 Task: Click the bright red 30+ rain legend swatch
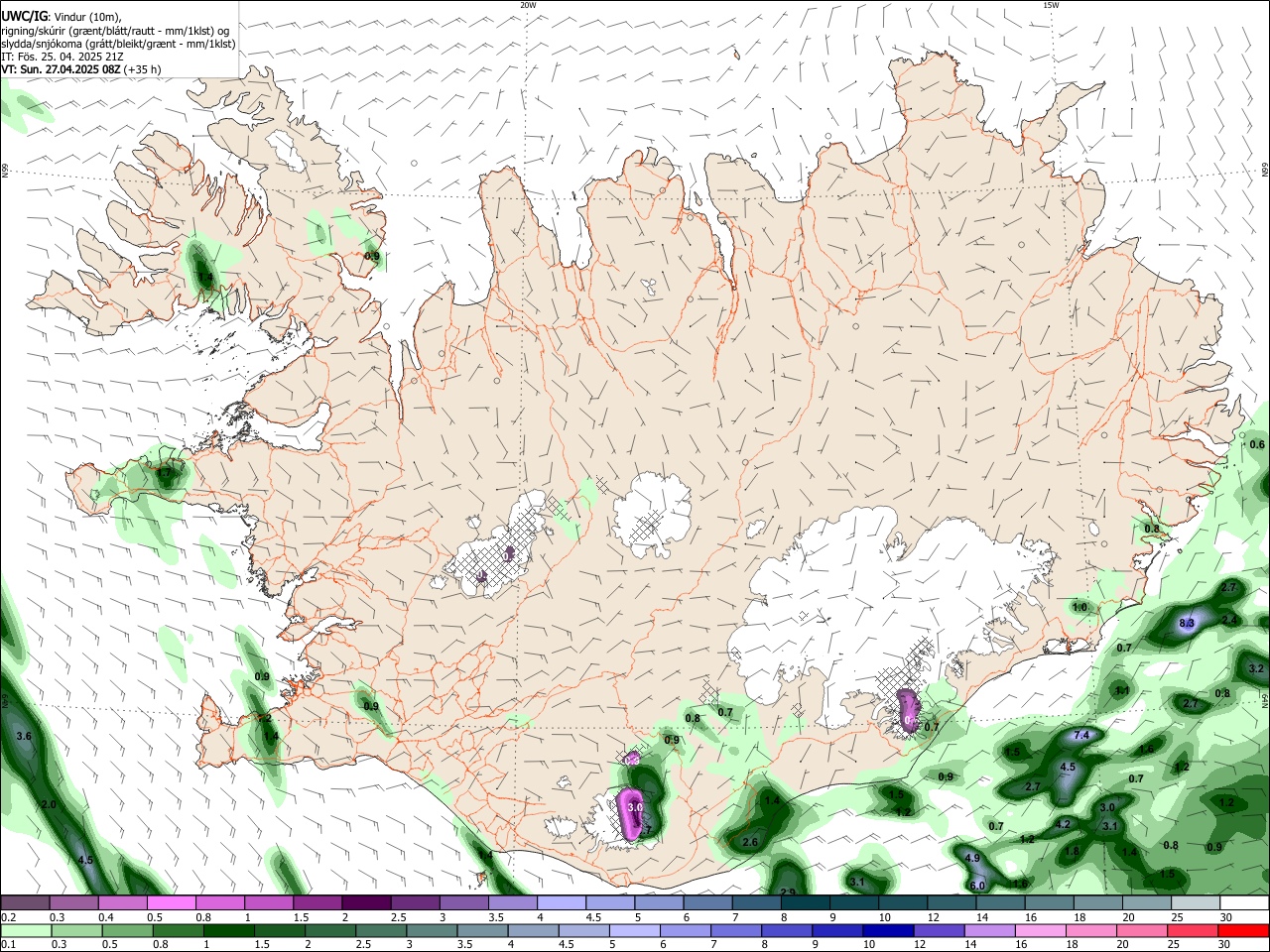pyautogui.click(x=1243, y=930)
